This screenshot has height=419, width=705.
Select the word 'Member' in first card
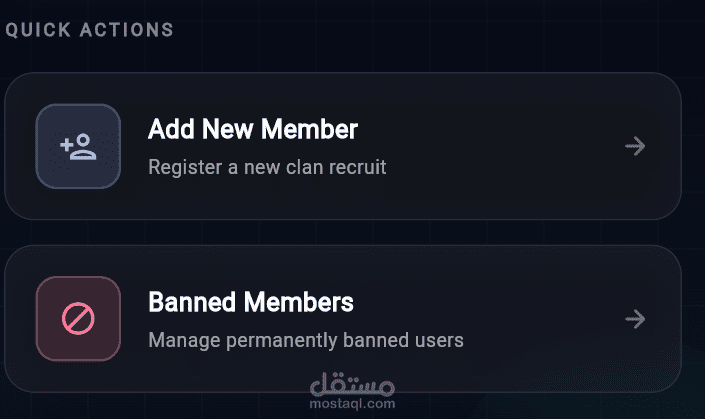[312, 129]
